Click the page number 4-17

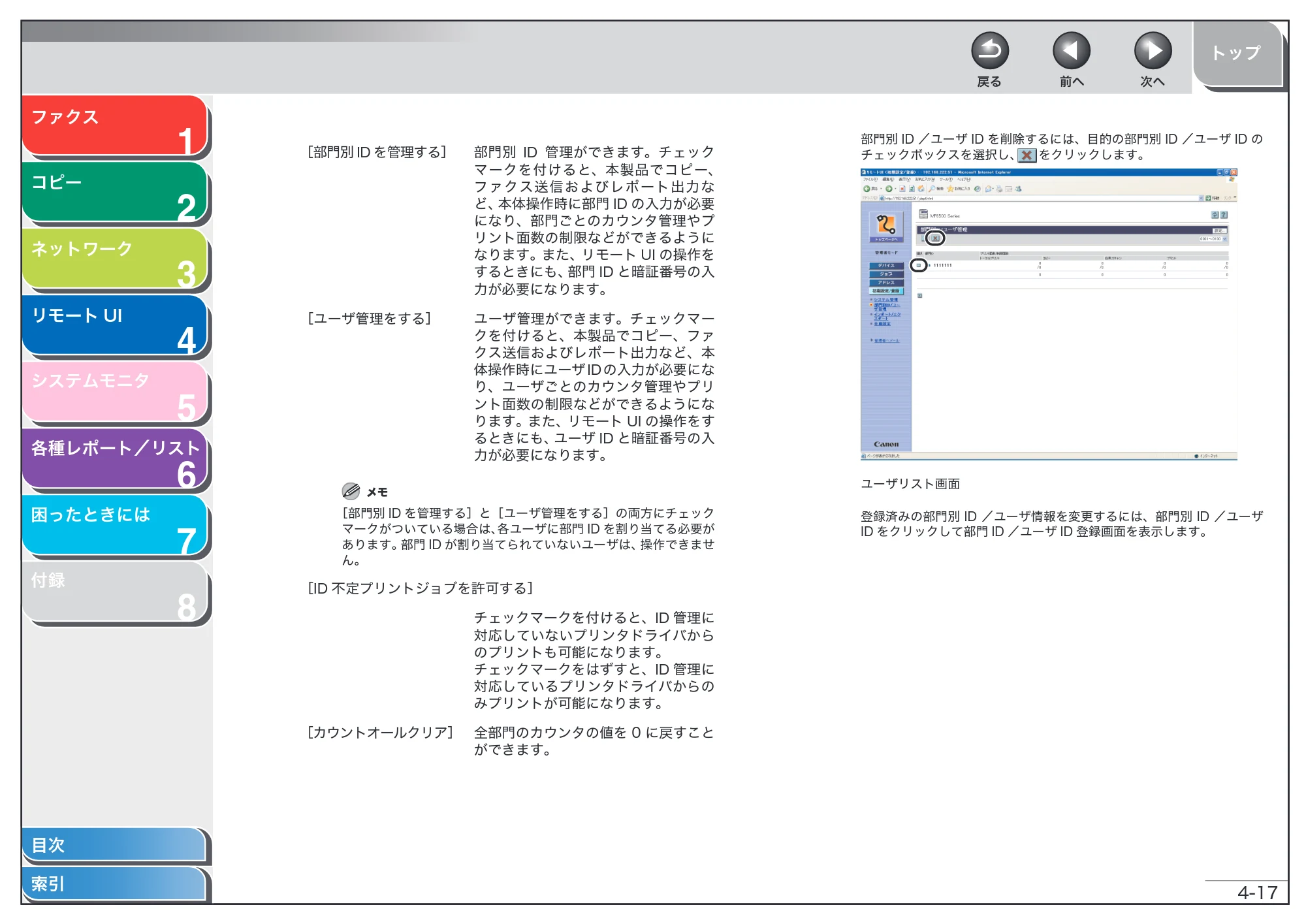click(1257, 893)
